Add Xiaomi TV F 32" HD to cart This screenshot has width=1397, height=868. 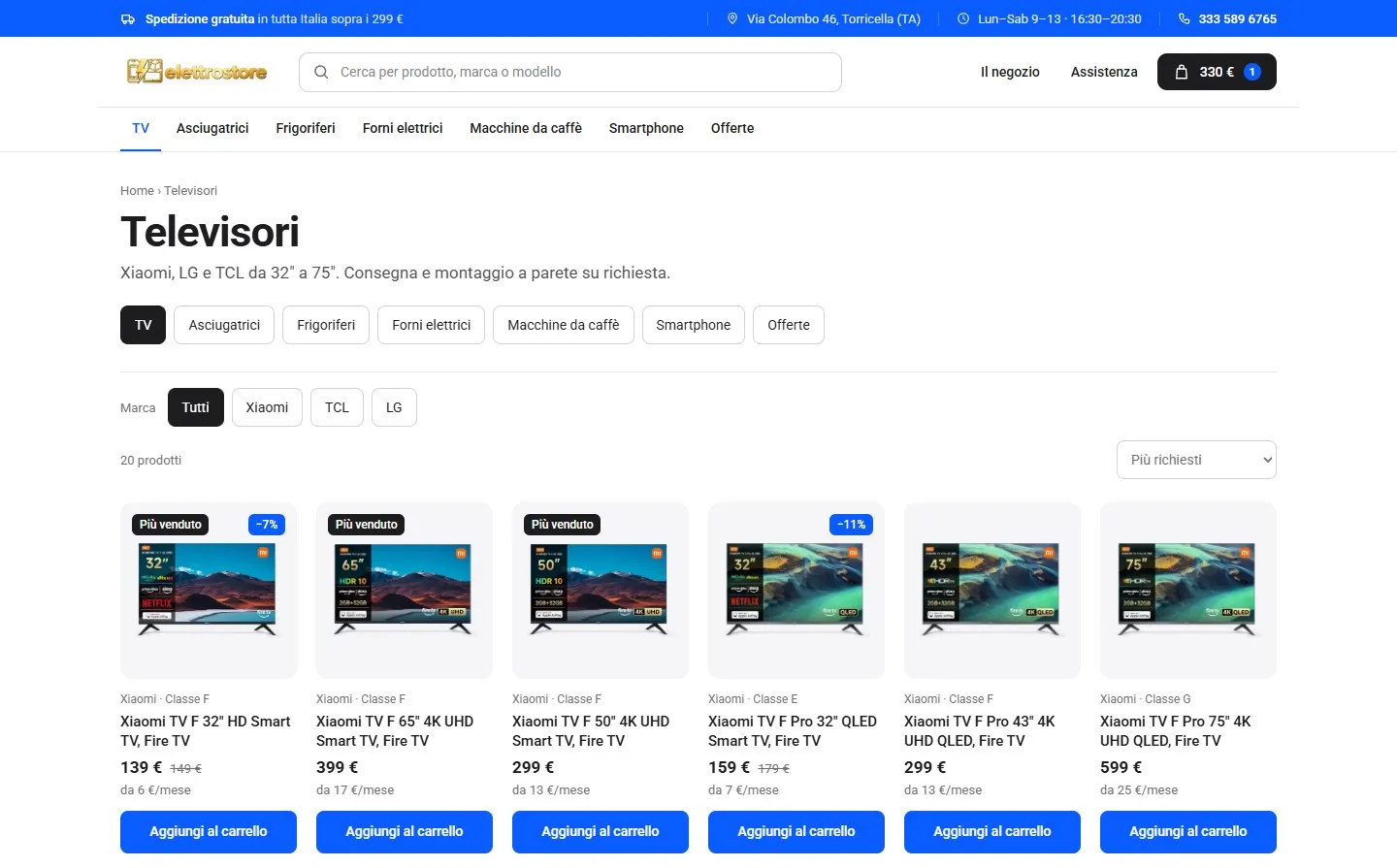(209, 832)
